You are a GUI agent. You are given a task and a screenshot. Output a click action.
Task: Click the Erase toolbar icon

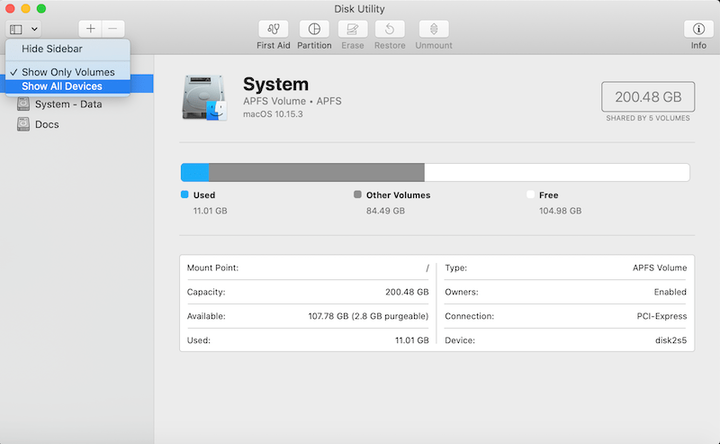click(352, 29)
